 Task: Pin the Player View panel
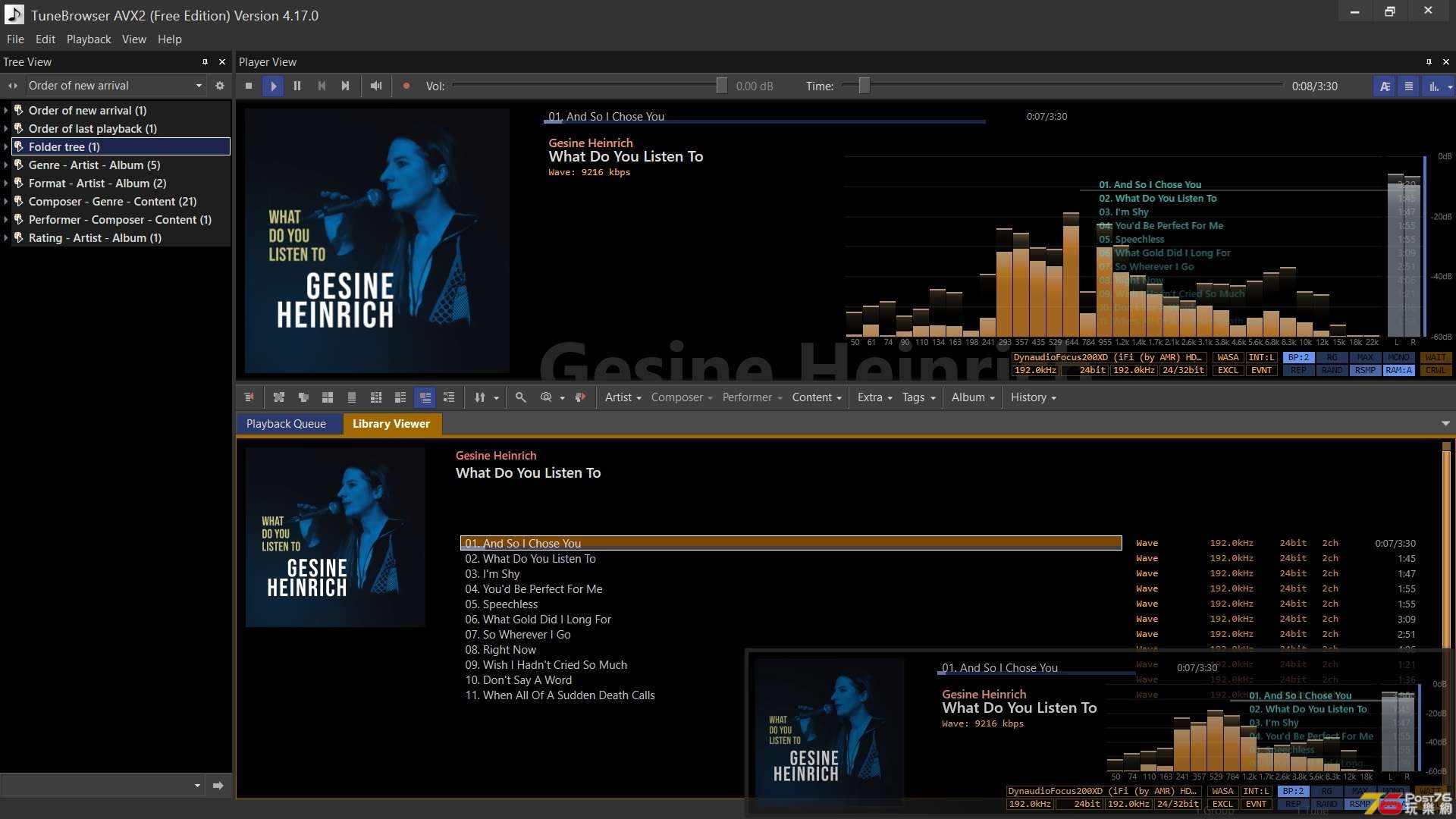[1429, 62]
